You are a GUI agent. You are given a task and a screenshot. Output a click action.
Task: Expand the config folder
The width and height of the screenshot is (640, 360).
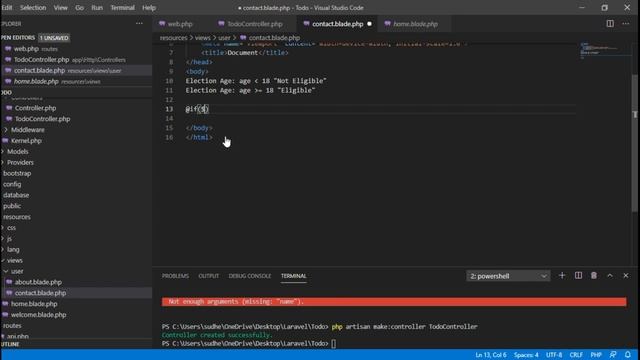click(x=76, y=184)
